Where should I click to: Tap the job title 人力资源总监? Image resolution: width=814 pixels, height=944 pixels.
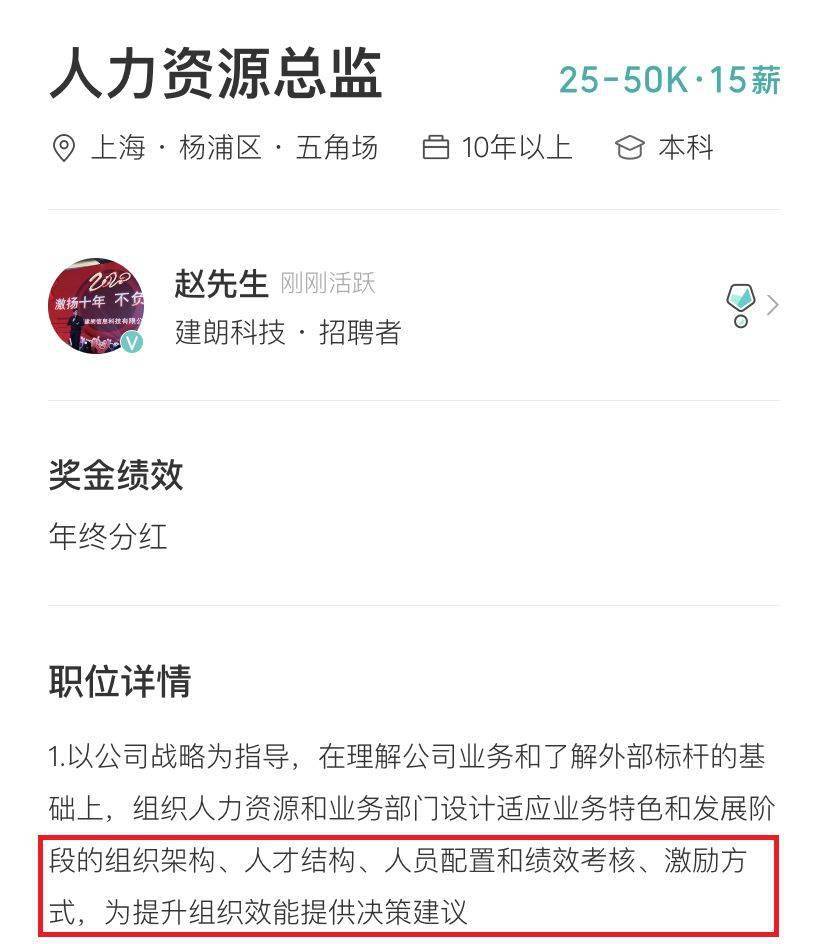(x=216, y=74)
